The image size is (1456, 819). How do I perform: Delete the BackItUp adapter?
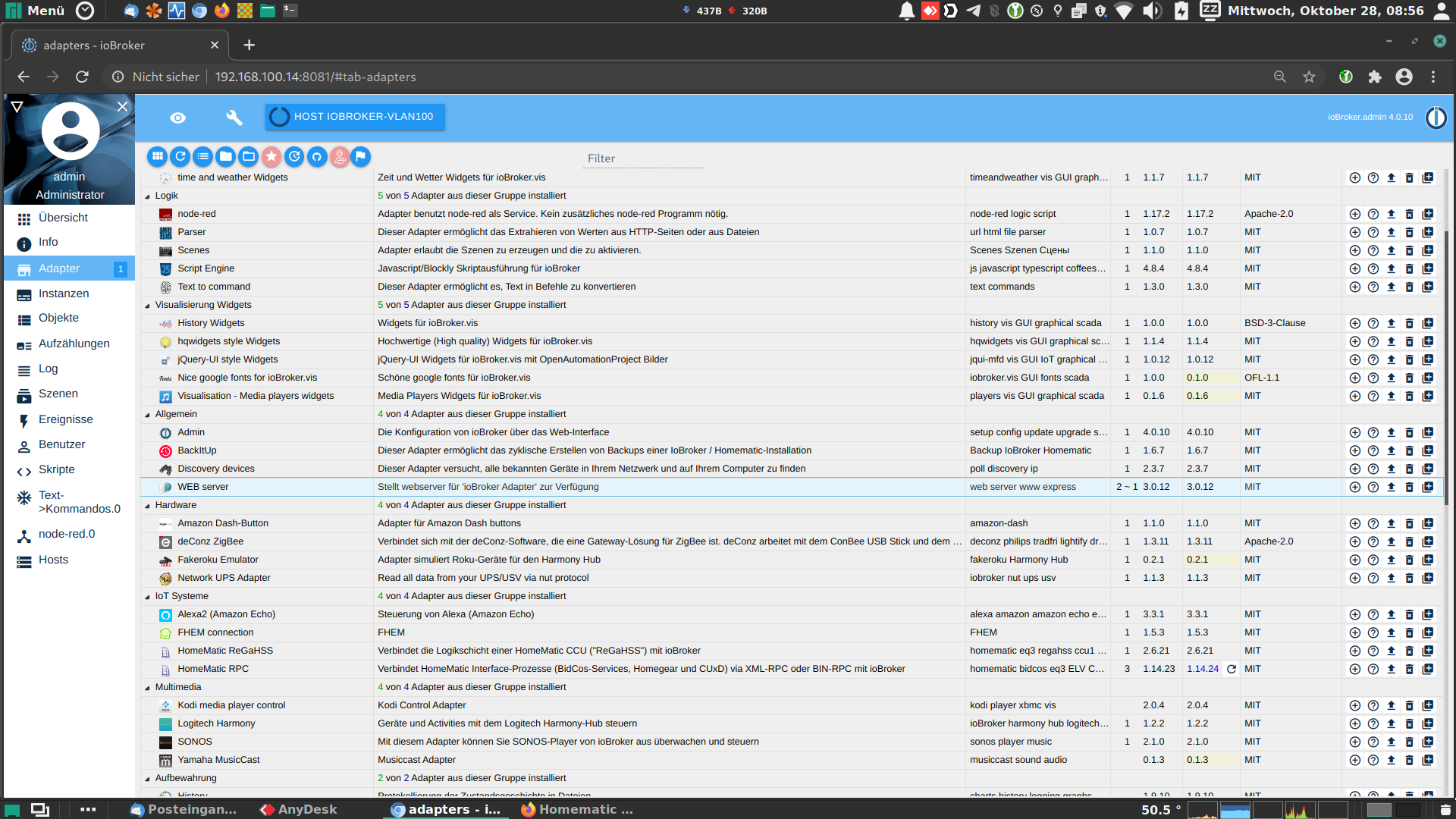1409,450
